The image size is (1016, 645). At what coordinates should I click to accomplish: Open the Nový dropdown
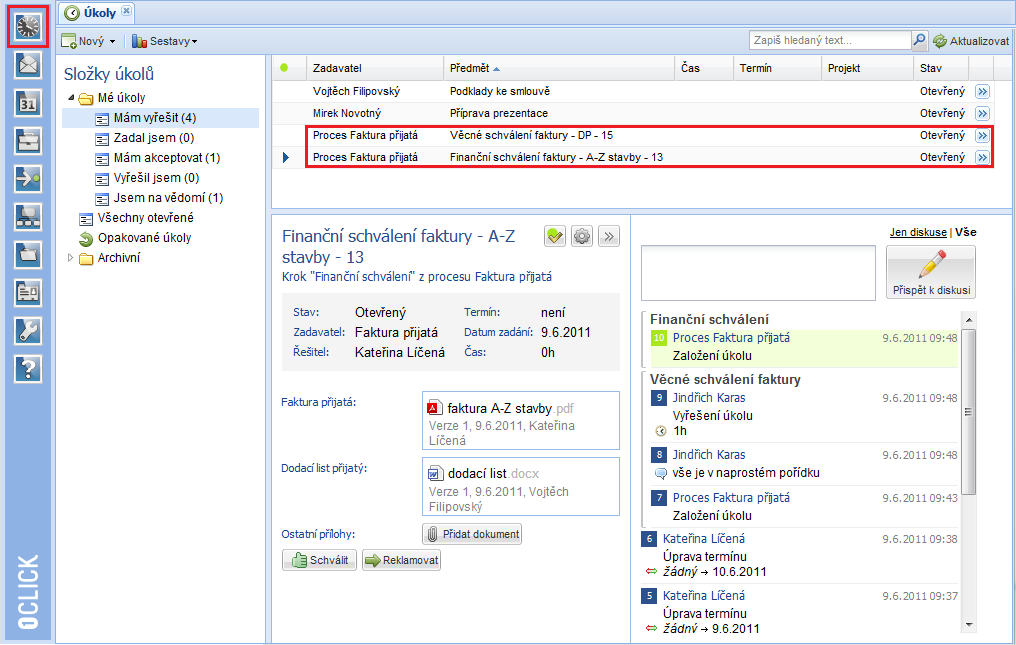pyautogui.click(x=89, y=41)
